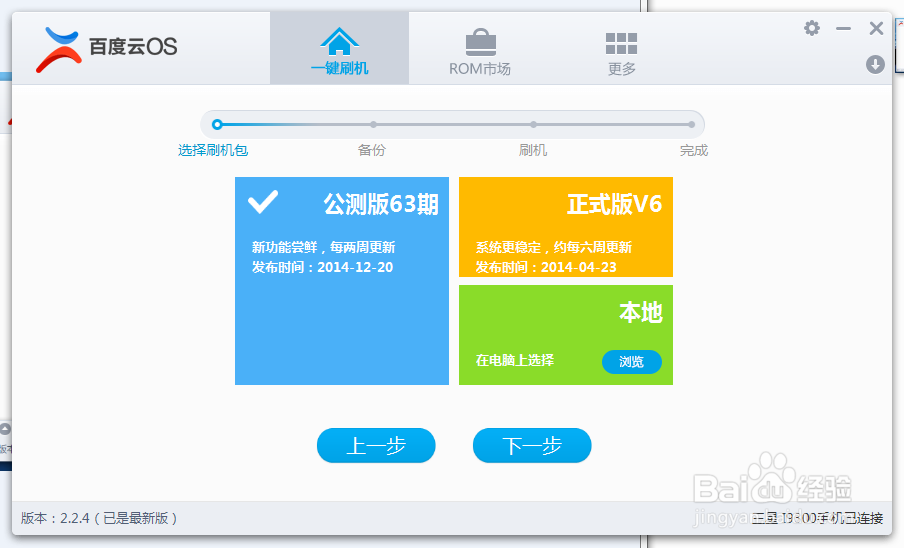Image resolution: width=904 pixels, height=548 pixels.
Task: Click the 选择刷机包 step label
Action: 213,150
